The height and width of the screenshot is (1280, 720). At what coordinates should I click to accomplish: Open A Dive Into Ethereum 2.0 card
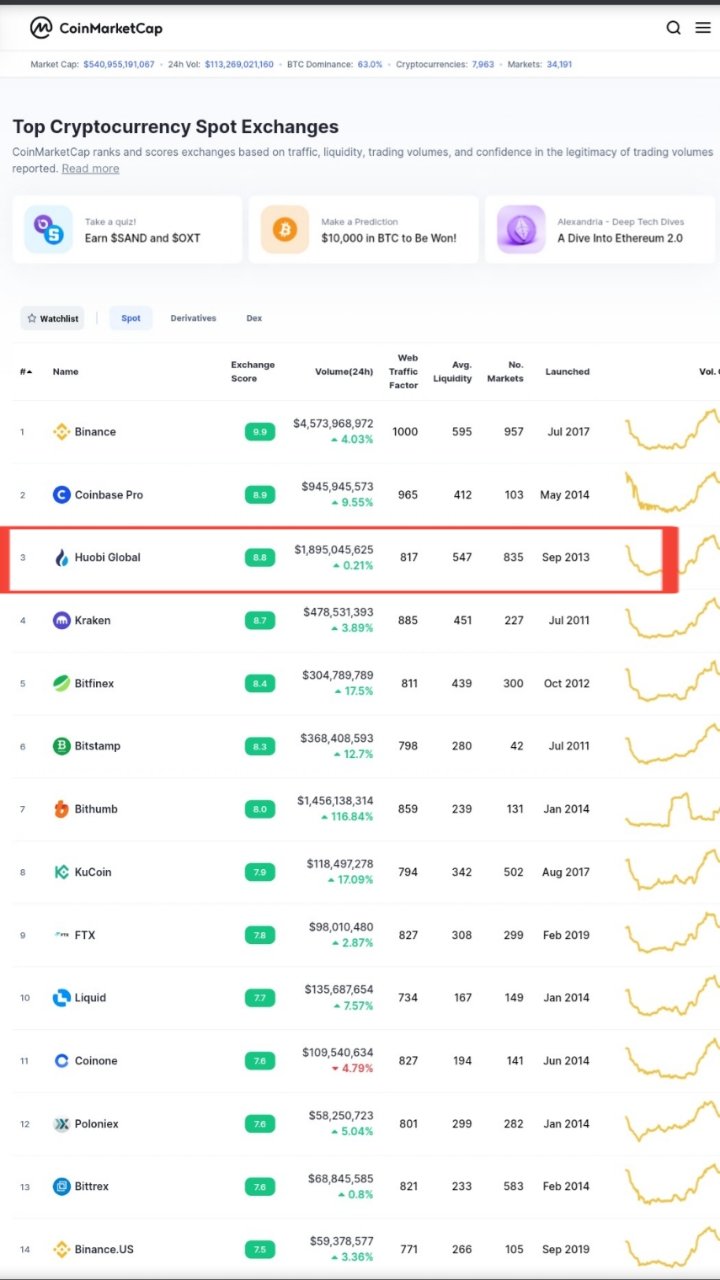pos(600,230)
